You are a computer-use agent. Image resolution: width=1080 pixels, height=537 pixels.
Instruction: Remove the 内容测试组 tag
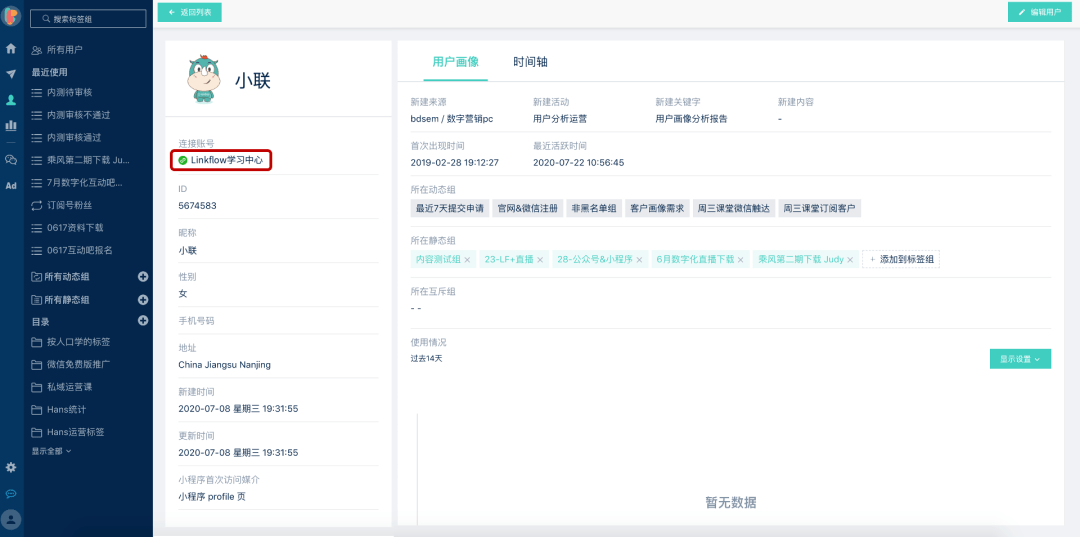[x=467, y=260]
